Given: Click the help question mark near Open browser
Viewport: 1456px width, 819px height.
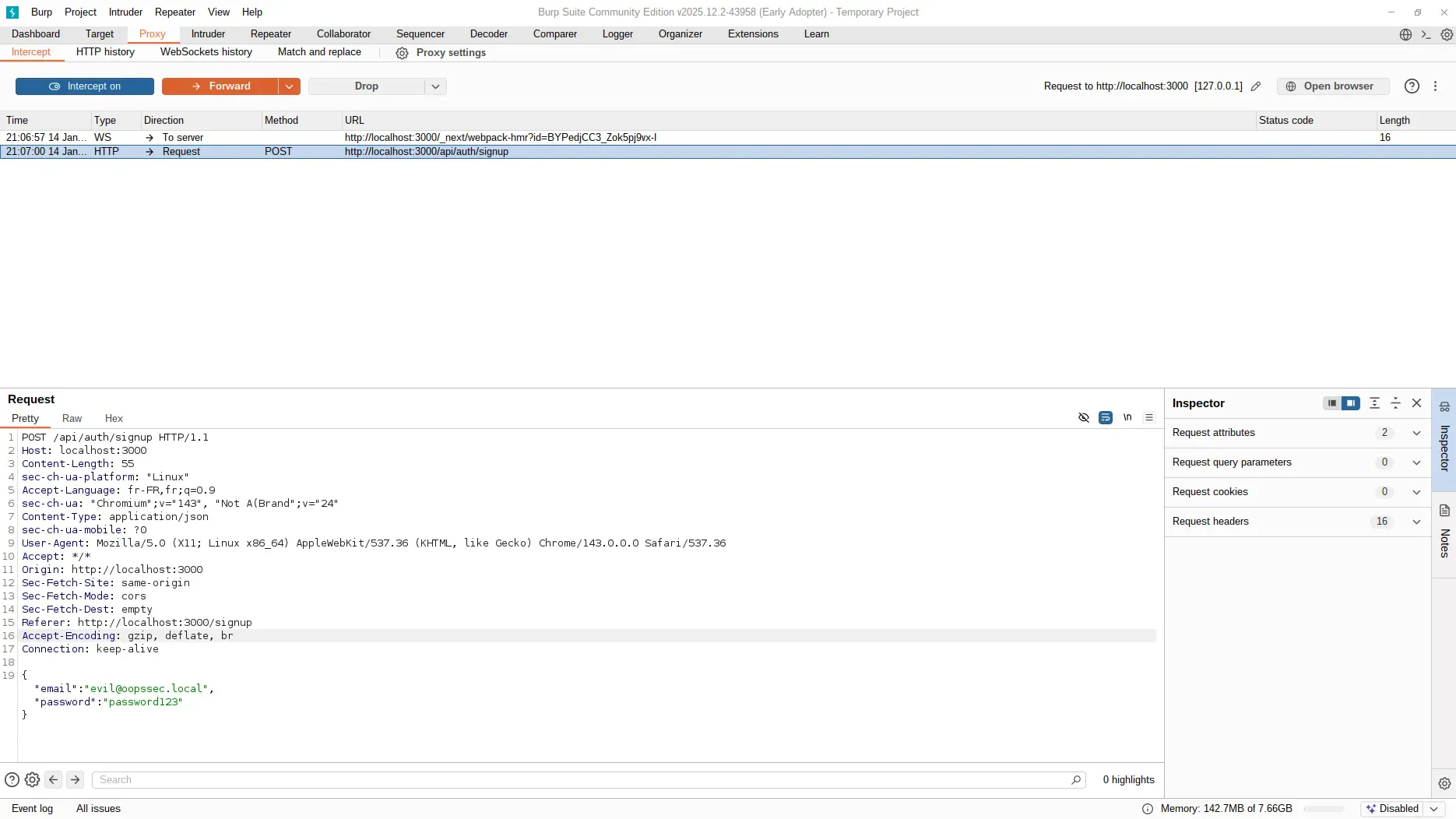Looking at the screenshot, I should click(x=1412, y=86).
